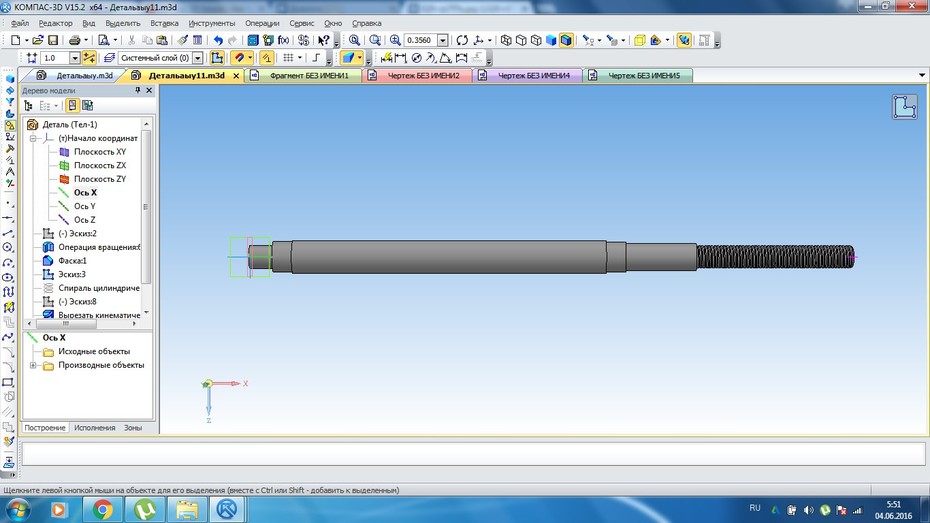This screenshot has height=523, width=930.
Task: Toggle shaded with edges display mode
Action: (x=566, y=40)
